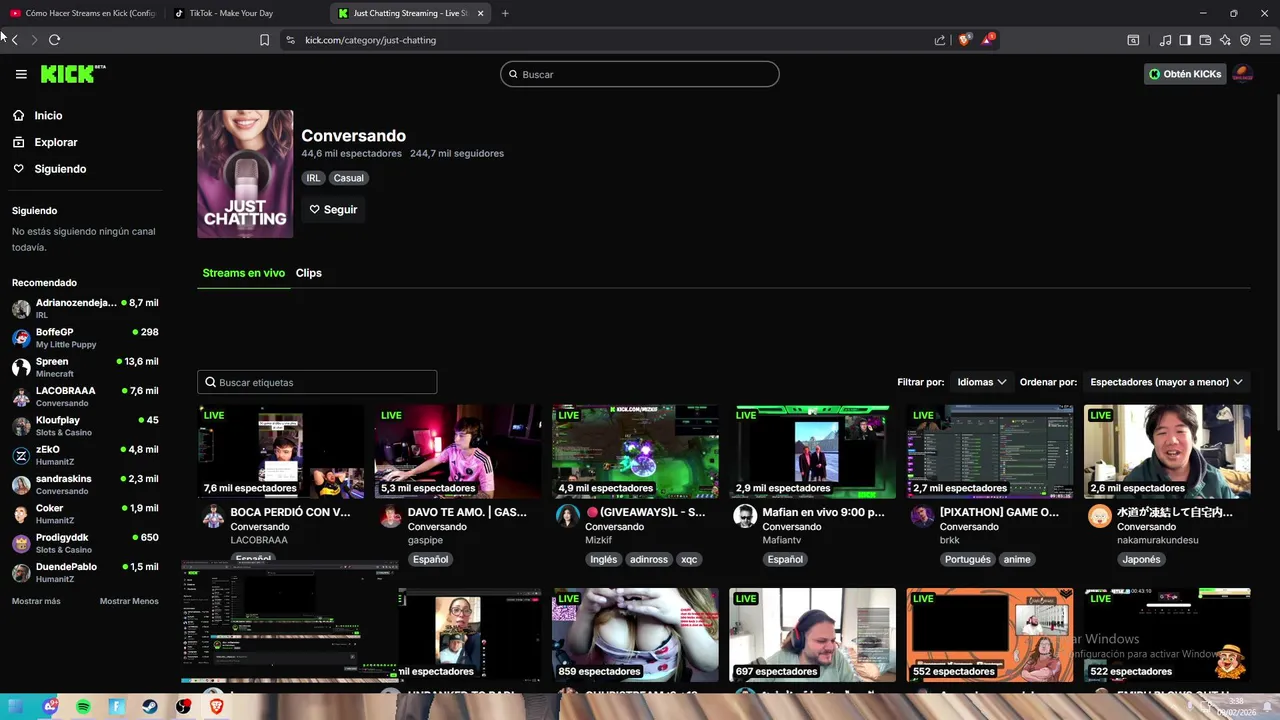Switch to the TikTok - Make Your Day browser tab
The width and height of the screenshot is (1280, 720).
238,13
